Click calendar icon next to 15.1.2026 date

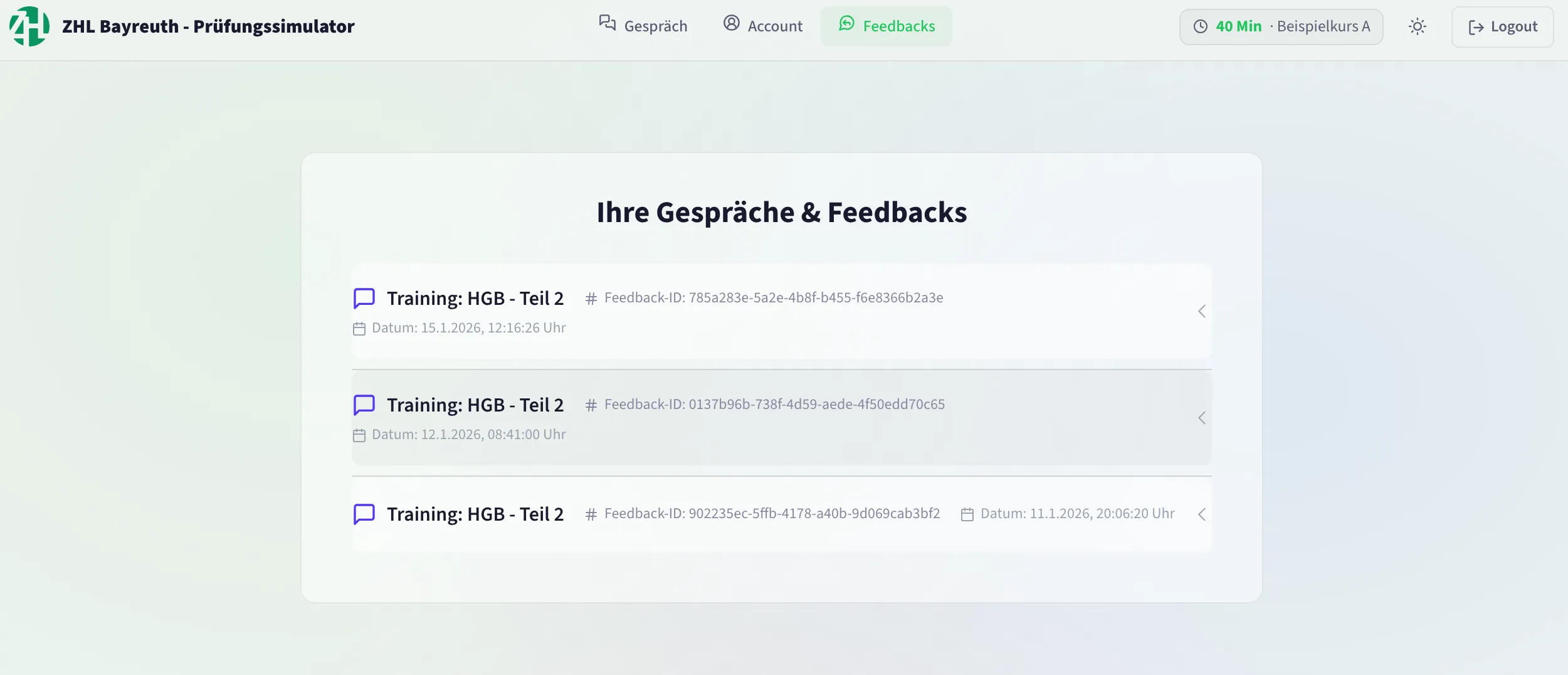359,329
